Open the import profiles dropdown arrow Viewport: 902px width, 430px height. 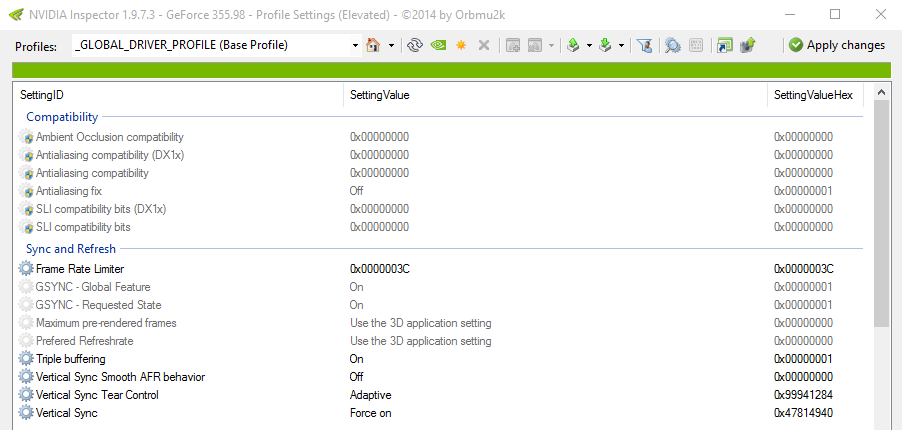[621, 45]
